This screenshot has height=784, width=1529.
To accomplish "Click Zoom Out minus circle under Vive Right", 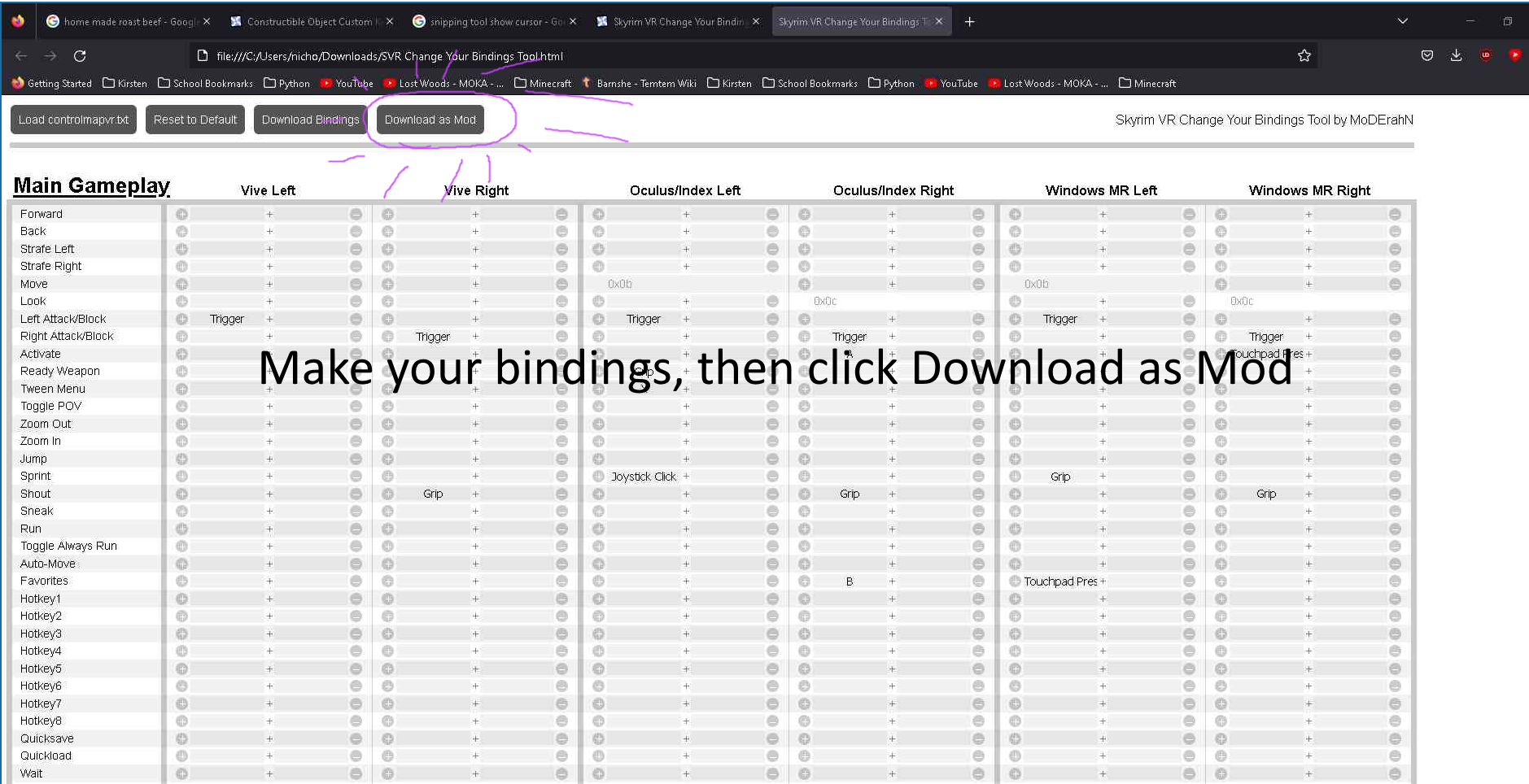I will pos(561,424).
